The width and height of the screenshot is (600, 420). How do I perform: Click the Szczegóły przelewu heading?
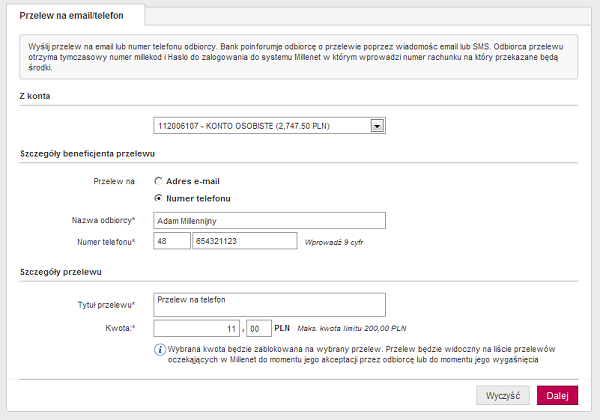click(x=60, y=272)
